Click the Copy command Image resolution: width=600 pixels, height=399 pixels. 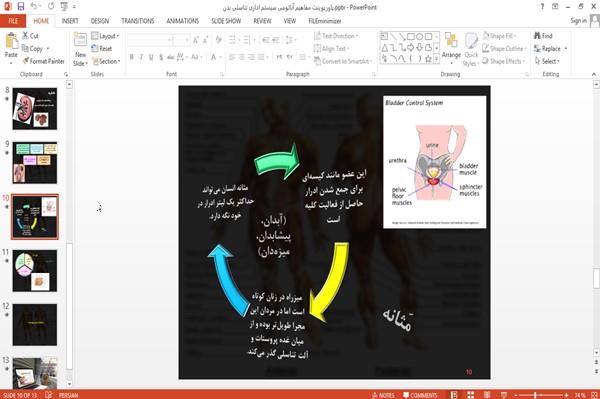36,49
